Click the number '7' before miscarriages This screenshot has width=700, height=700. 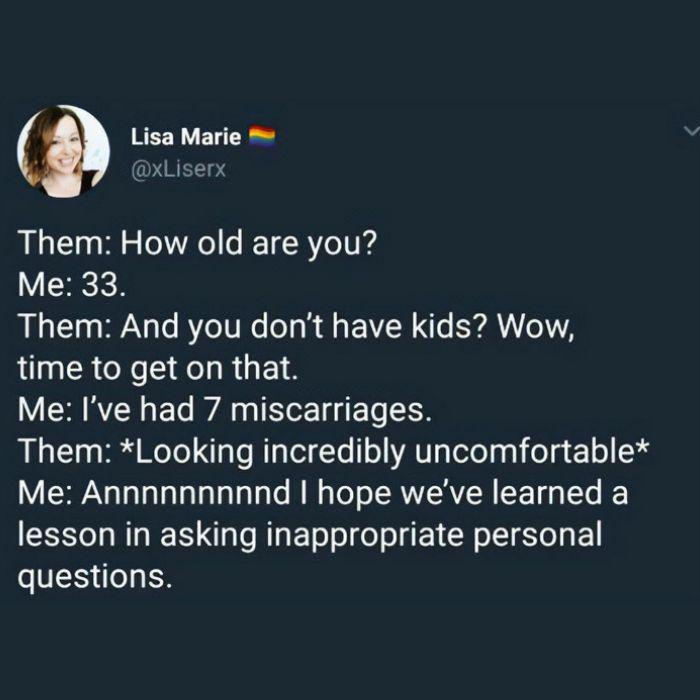(212, 410)
